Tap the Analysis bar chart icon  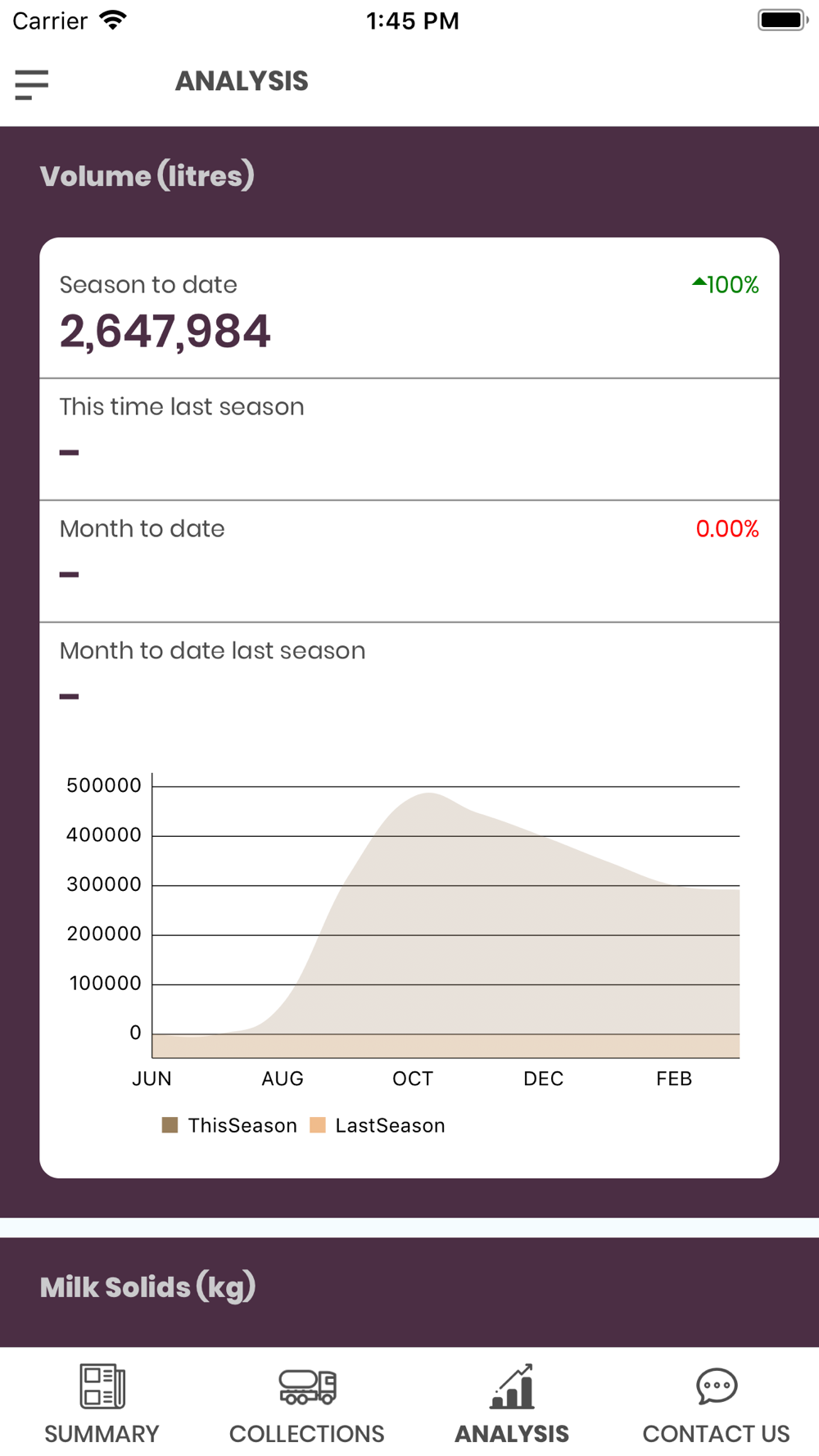[x=512, y=1386]
